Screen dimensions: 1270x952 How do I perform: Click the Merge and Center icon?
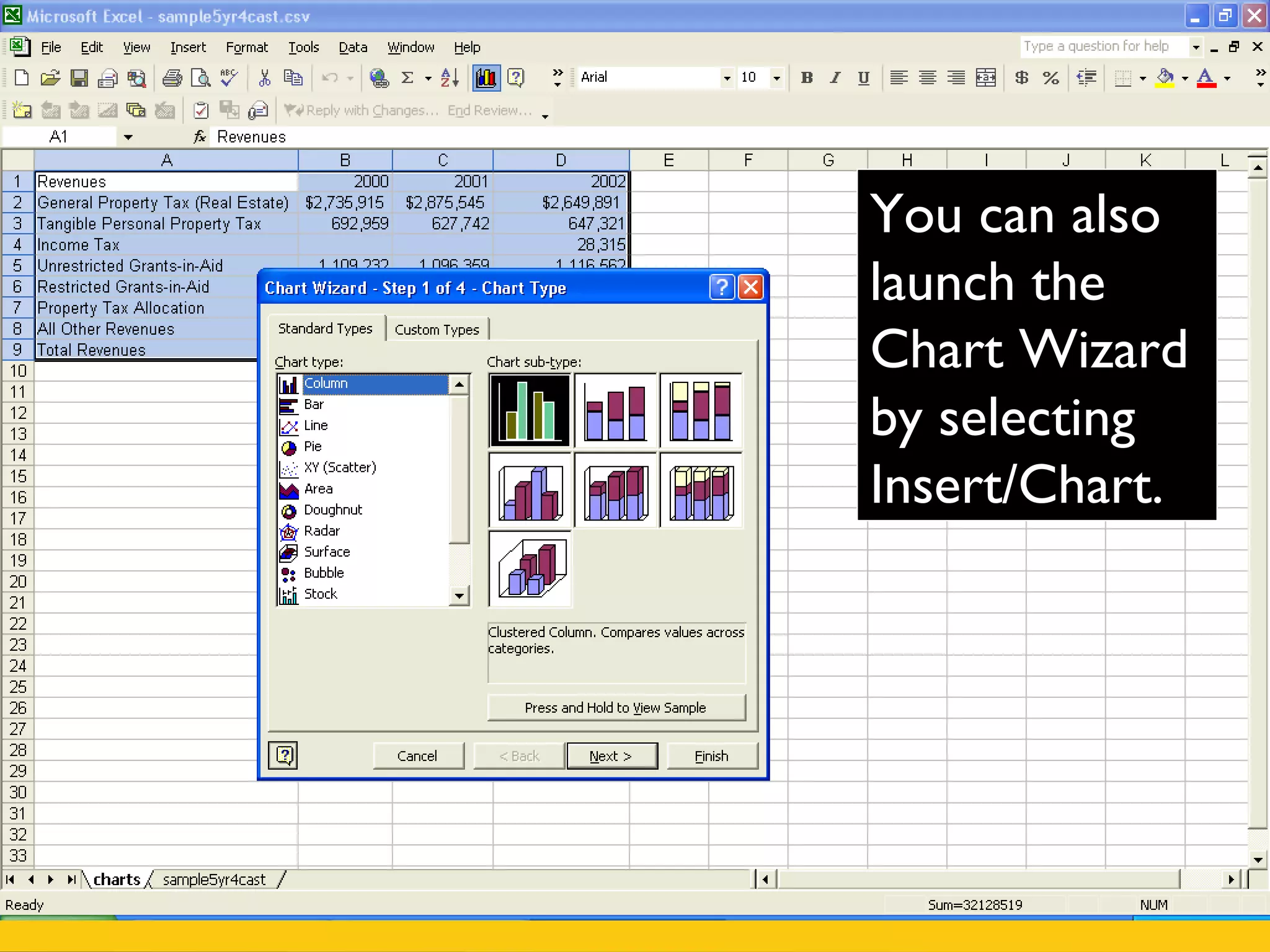985,77
